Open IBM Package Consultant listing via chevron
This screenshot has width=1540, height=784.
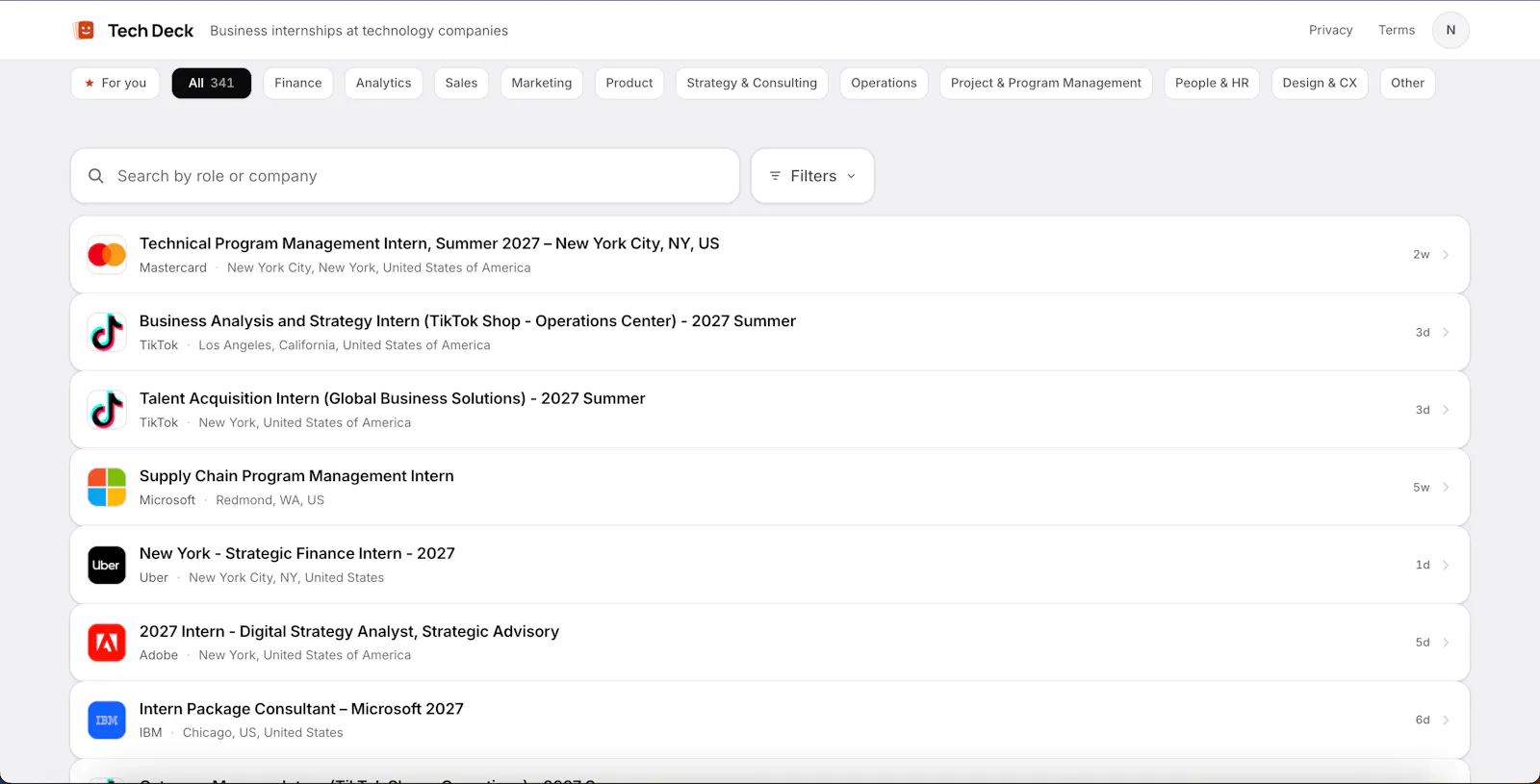point(1446,721)
